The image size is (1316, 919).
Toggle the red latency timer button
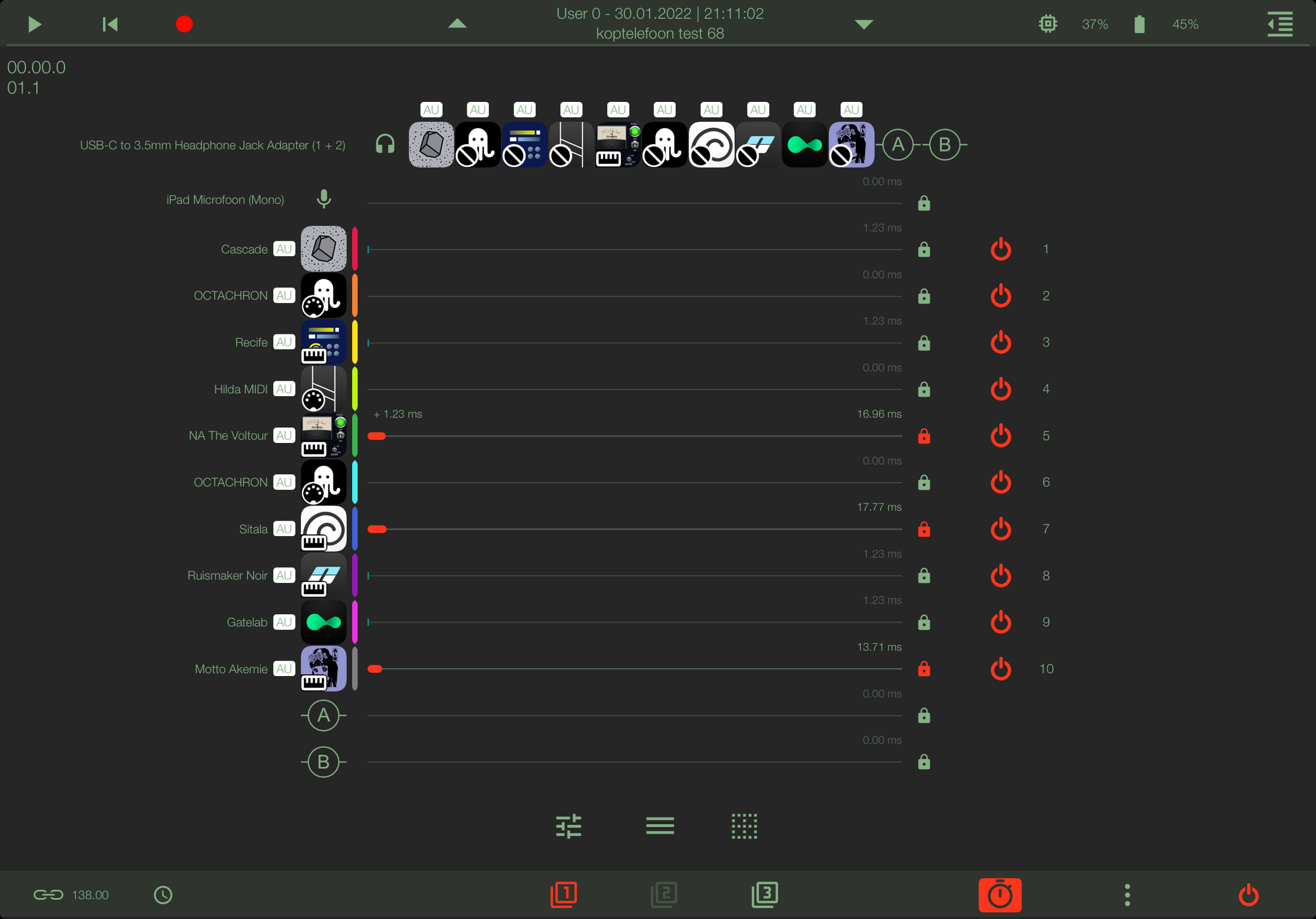coord(1000,894)
